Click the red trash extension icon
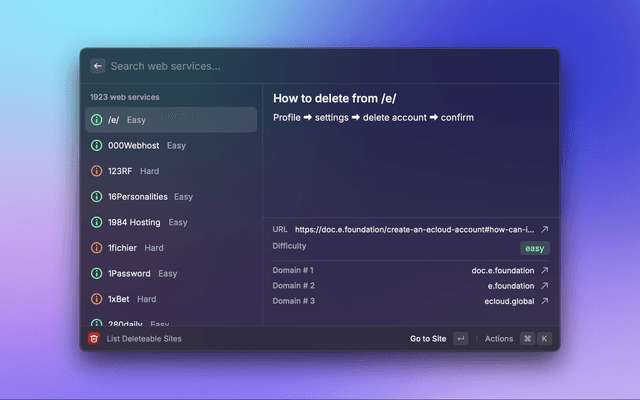This screenshot has width=640, height=400. tap(94, 339)
